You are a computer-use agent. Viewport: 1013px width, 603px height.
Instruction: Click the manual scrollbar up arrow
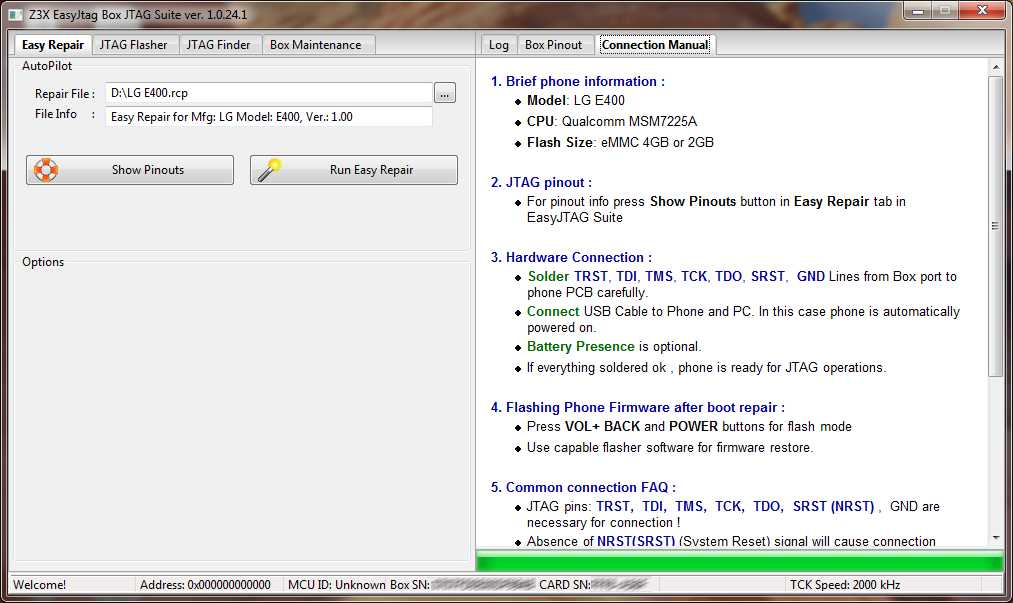click(996, 67)
